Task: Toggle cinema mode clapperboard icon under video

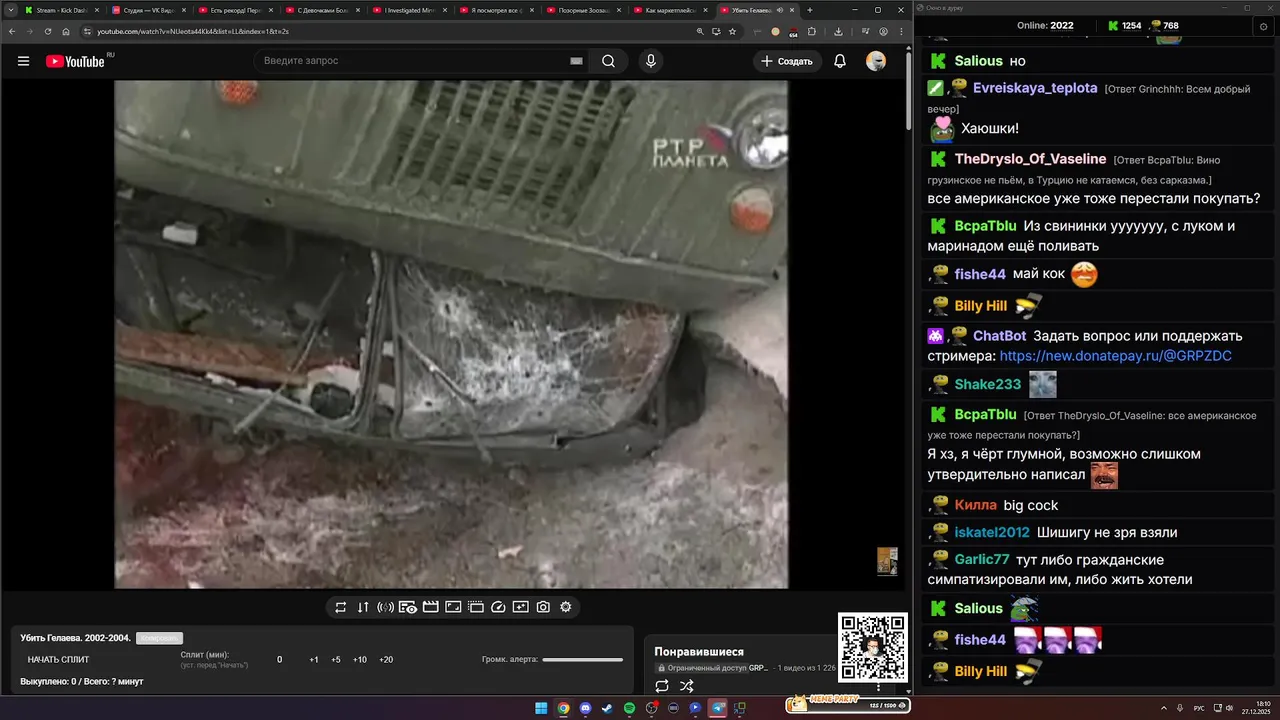Action: tap(431, 607)
